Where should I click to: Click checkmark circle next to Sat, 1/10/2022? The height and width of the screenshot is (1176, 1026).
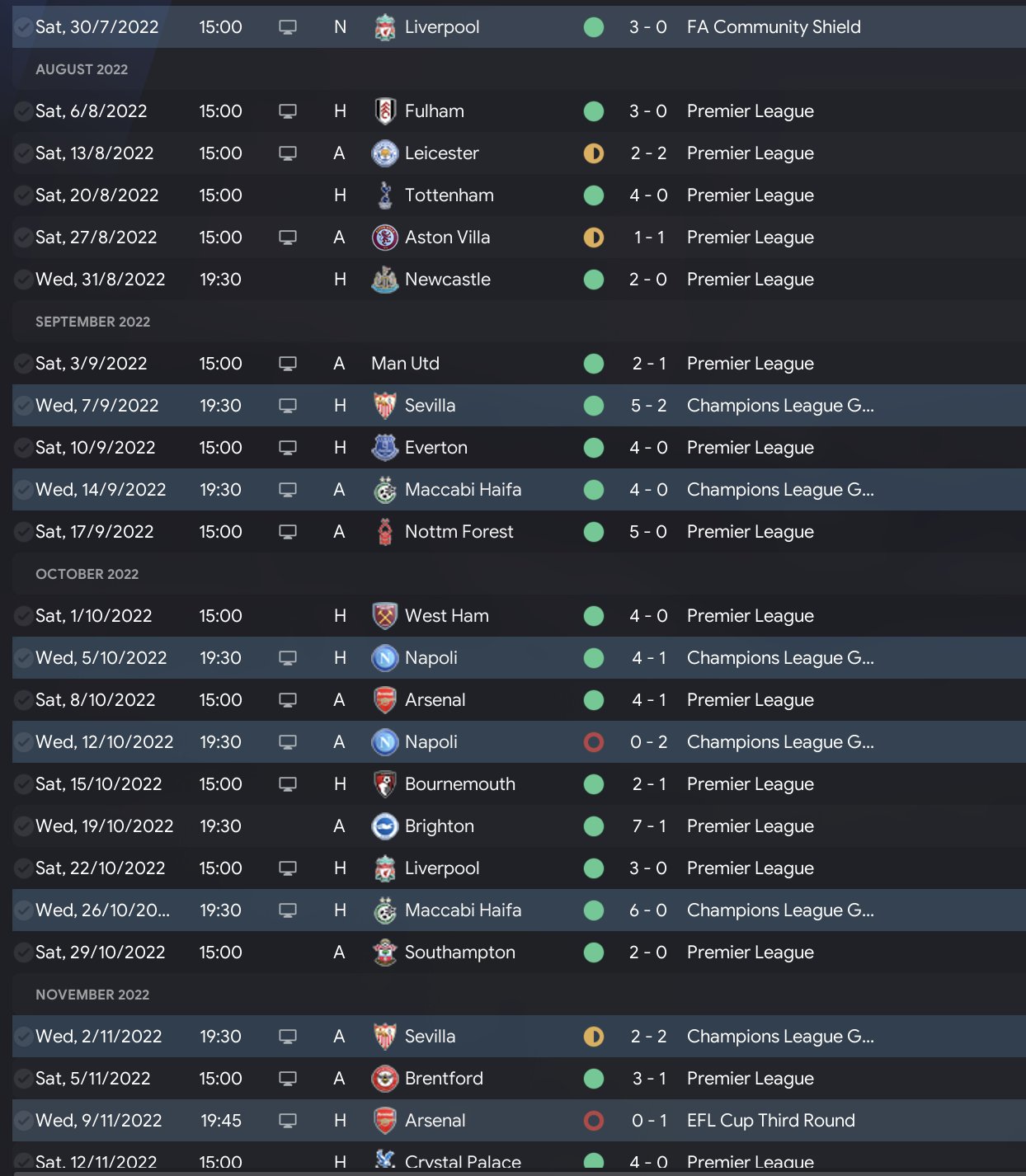24,616
